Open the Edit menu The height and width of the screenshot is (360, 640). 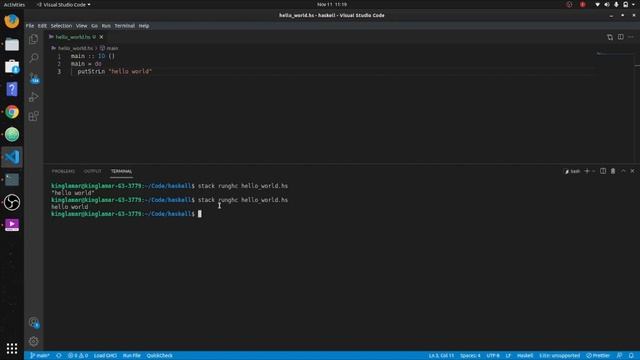click(x=42, y=26)
